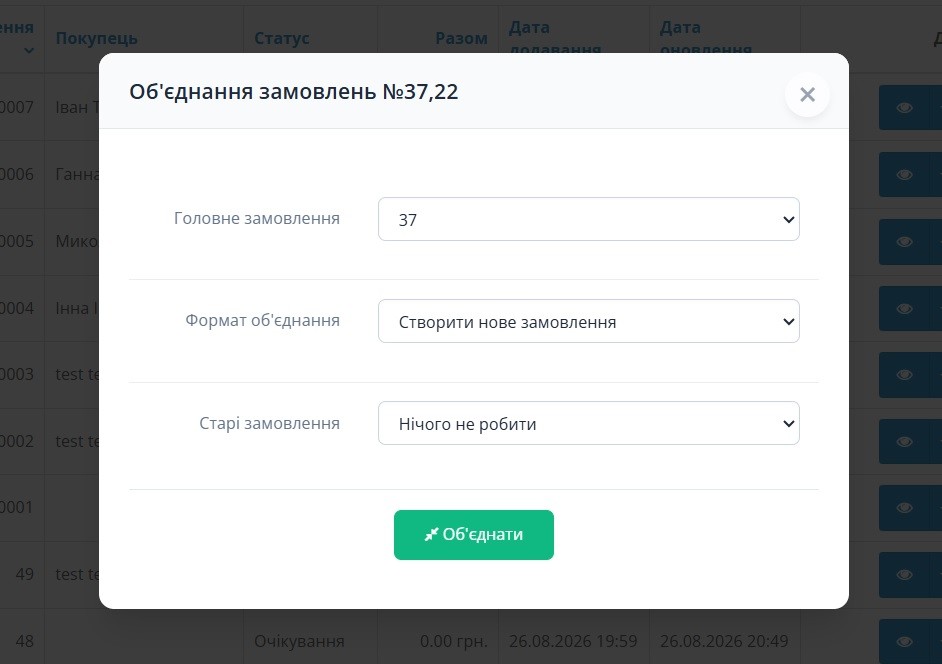This screenshot has width=942, height=664.
Task: Click the date 26.08.2026 20:49 in row 48
Action: click(724, 641)
